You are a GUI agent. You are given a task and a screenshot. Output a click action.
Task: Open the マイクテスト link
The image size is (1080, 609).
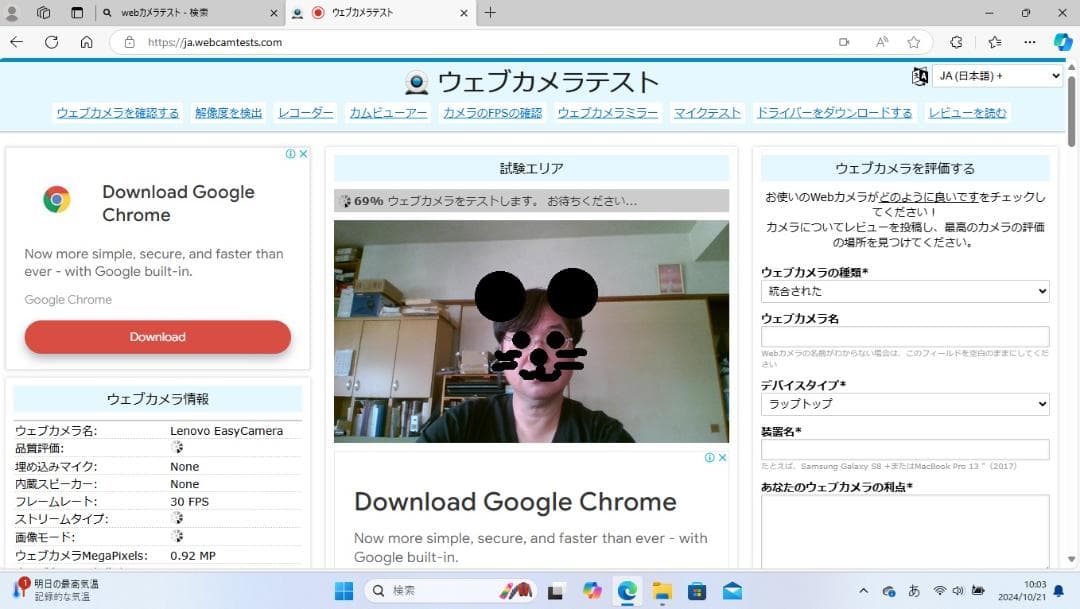coord(707,113)
